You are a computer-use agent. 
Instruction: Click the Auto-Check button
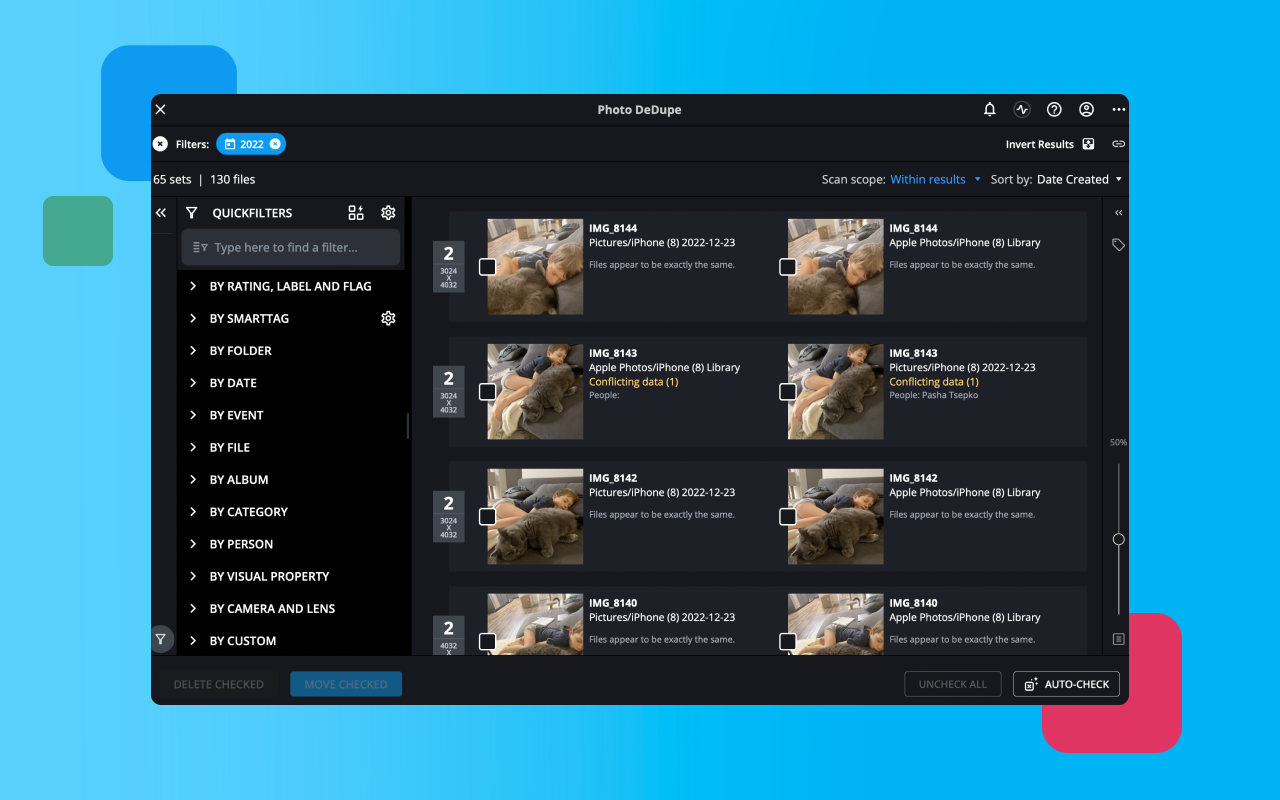(x=1066, y=684)
